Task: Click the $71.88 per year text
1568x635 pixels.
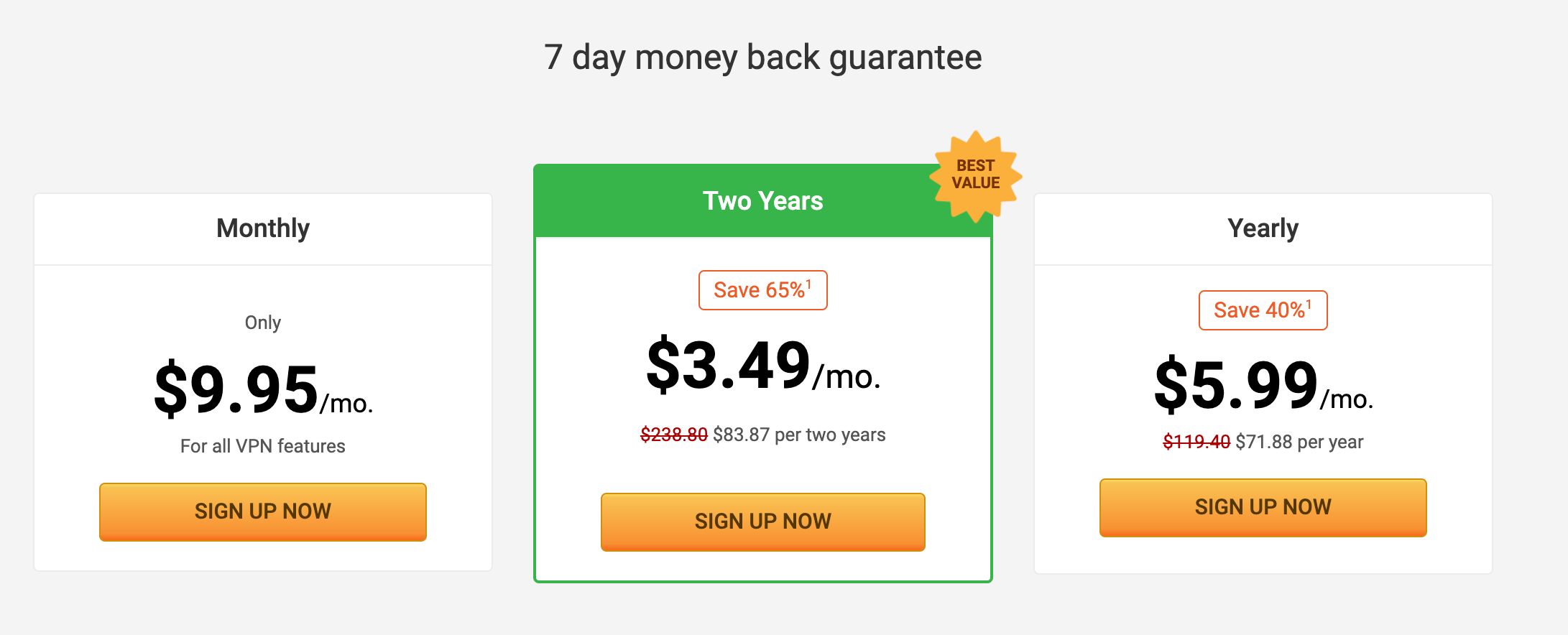Action: pos(1299,442)
